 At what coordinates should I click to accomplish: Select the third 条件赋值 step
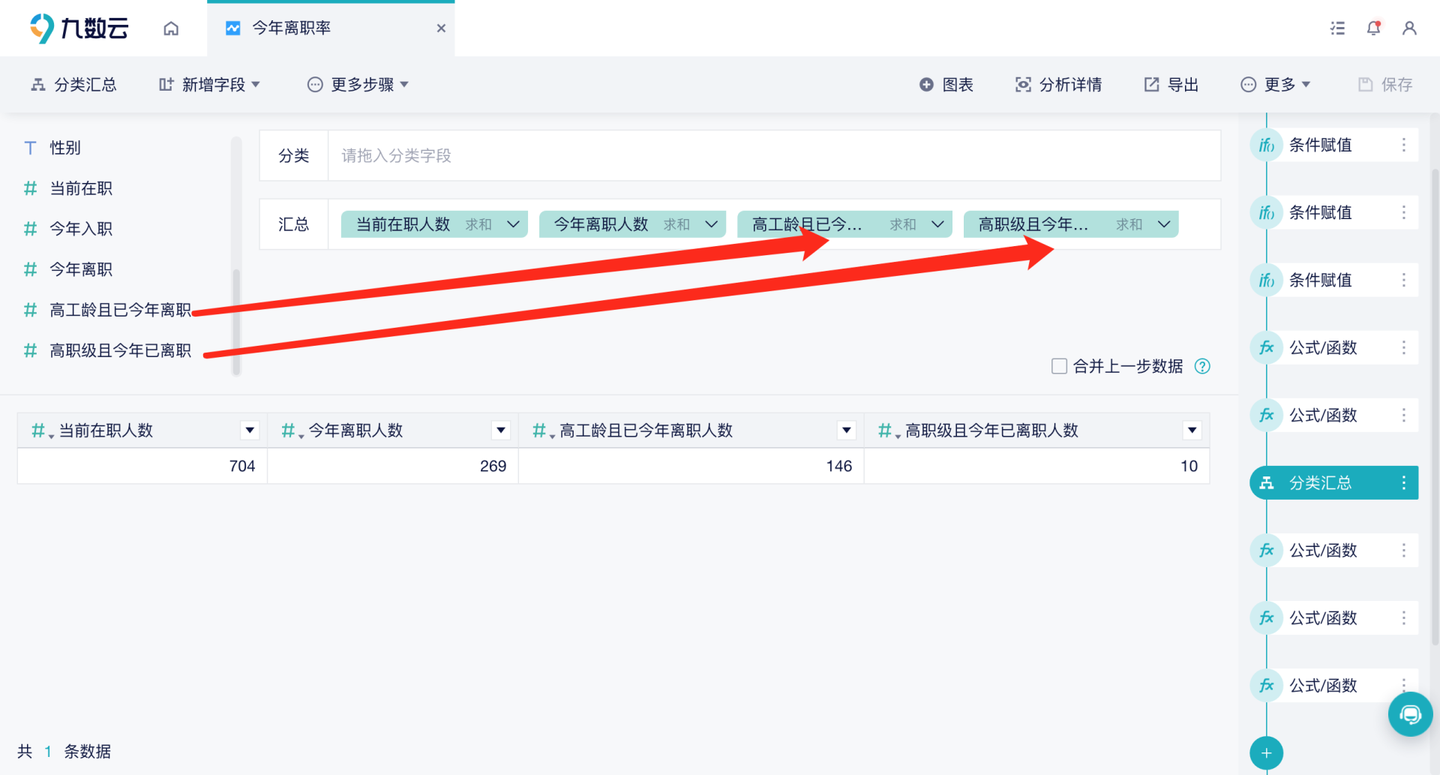click(1334, 280)
